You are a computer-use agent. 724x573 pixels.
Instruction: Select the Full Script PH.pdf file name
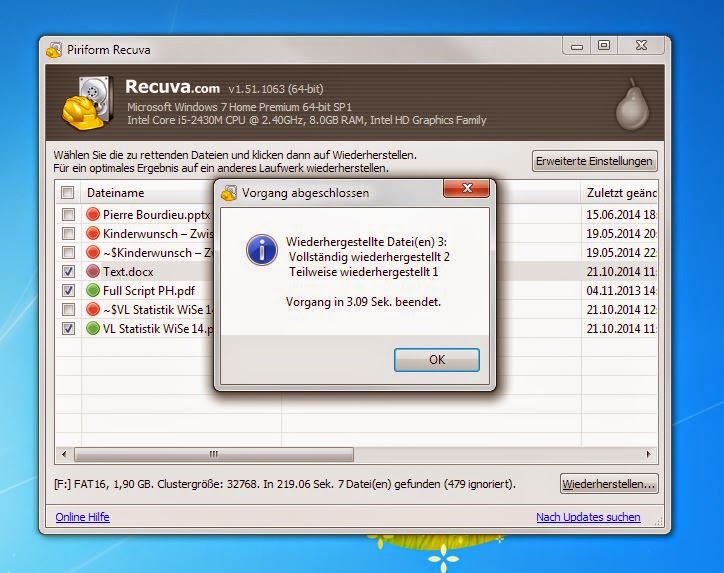tap(149, 291)
